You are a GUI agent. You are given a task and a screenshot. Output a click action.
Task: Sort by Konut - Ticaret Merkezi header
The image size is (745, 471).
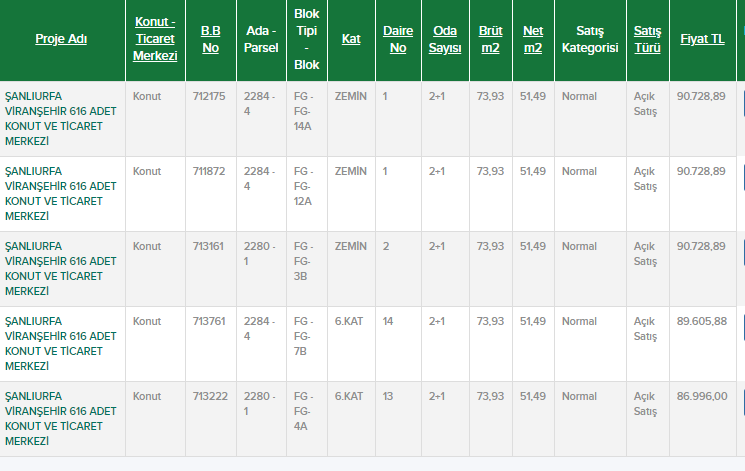click(x=155, y=39)
